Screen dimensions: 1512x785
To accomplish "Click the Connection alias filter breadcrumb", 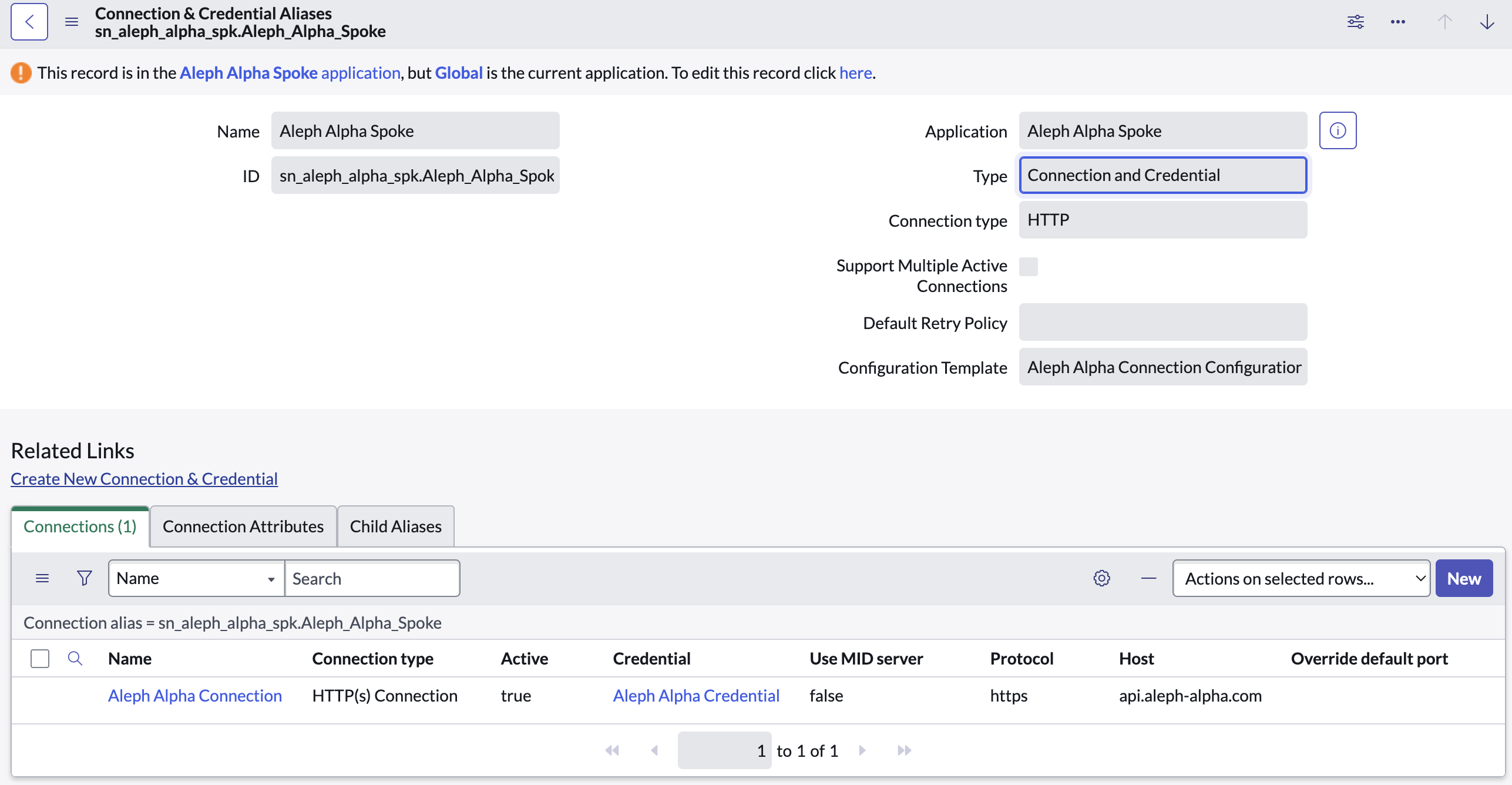I will [x=233, y=623].
